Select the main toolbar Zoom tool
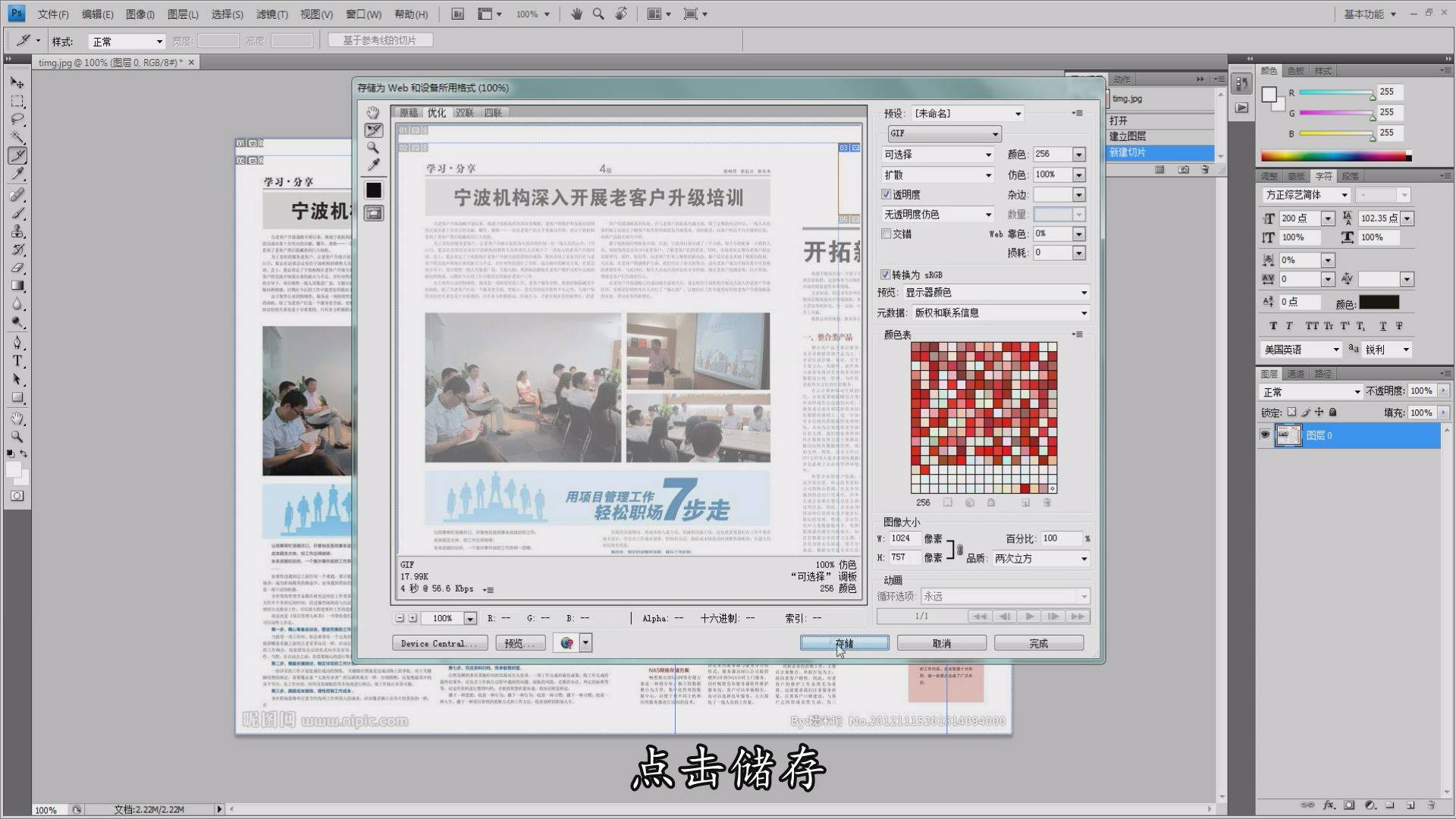 click(17, 436)
